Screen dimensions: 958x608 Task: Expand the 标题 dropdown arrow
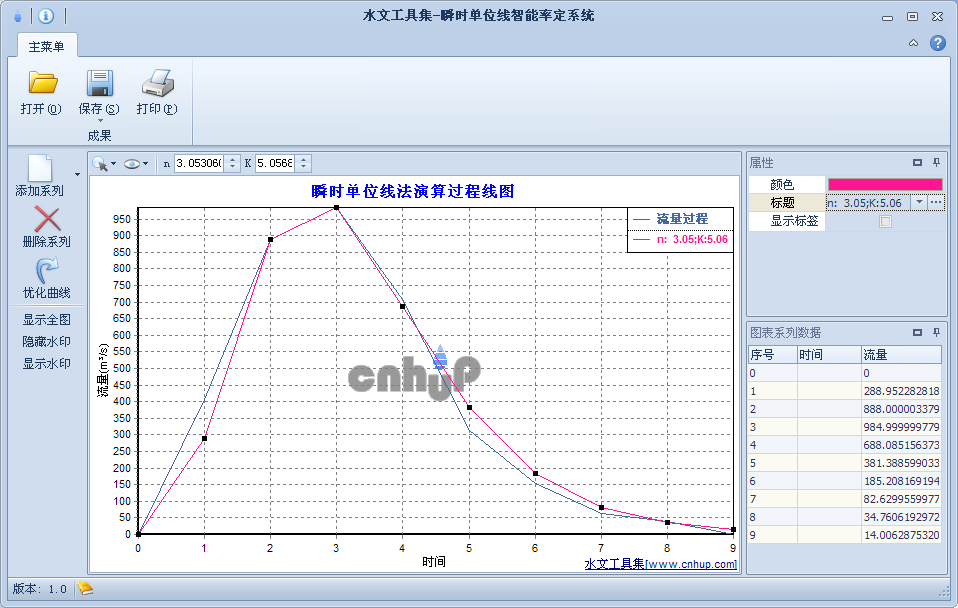(919, 202)
